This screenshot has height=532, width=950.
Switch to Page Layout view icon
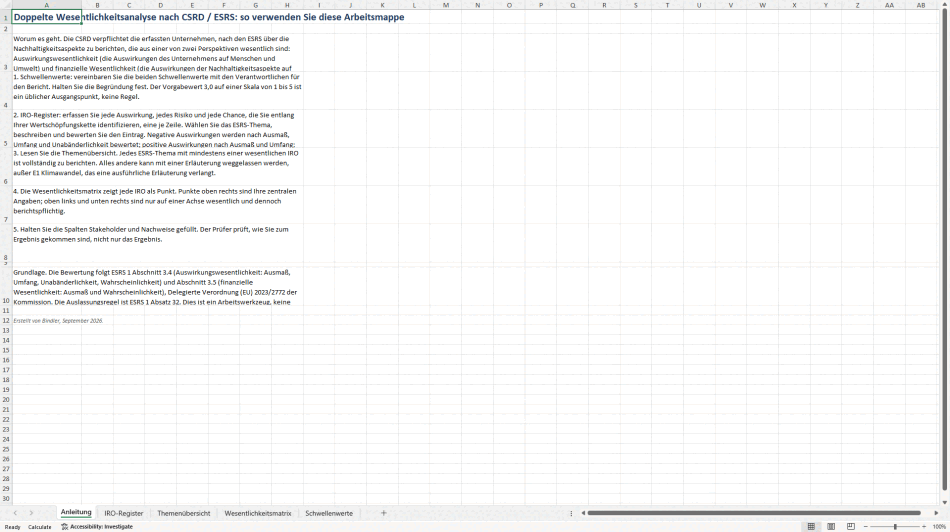point(831,527)
